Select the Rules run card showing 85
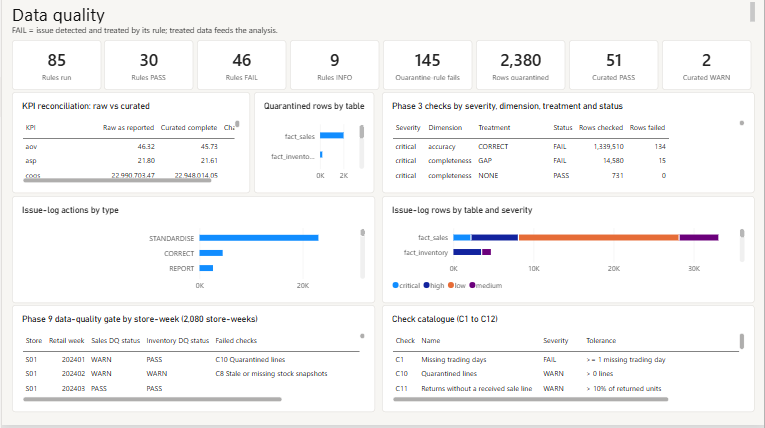 pos(57,65)
